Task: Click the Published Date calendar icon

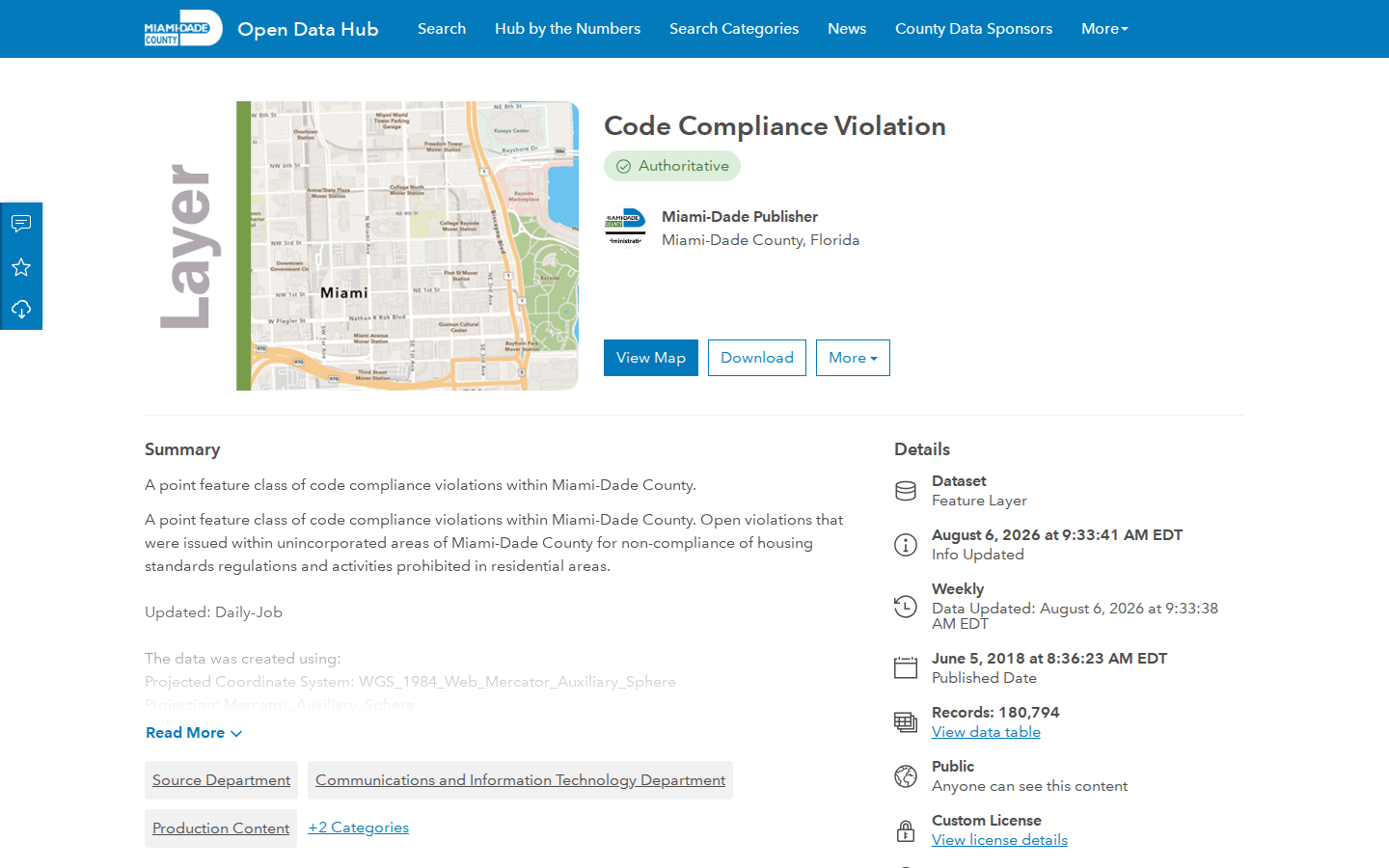Action: pos(906,667)
